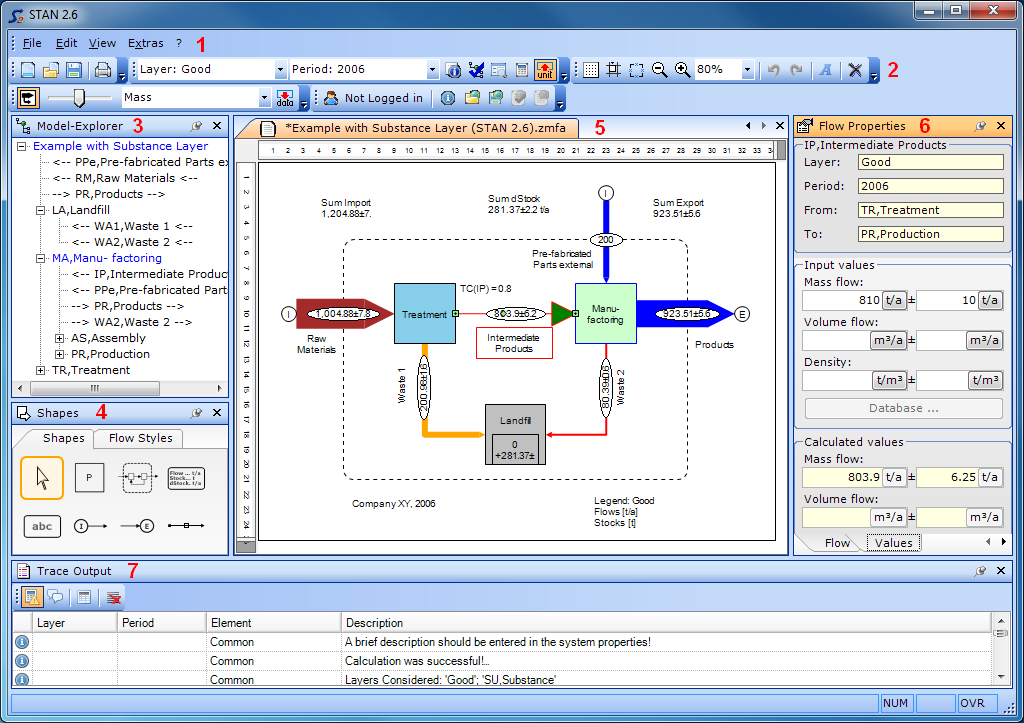
Task: Switch to the Flow Styles tab
Action: point(140,438)
